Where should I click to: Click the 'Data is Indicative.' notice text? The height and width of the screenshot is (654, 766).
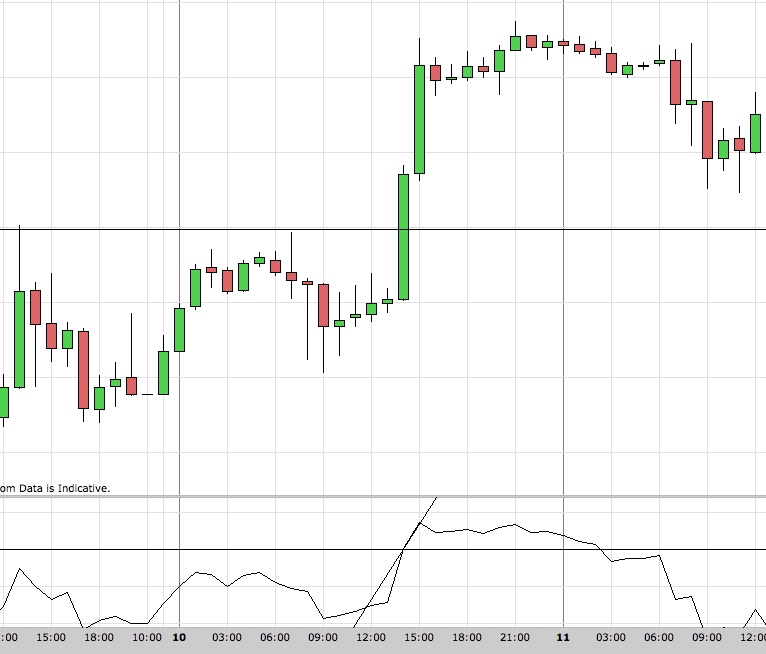pyautogui.click(x=64, y=488)
